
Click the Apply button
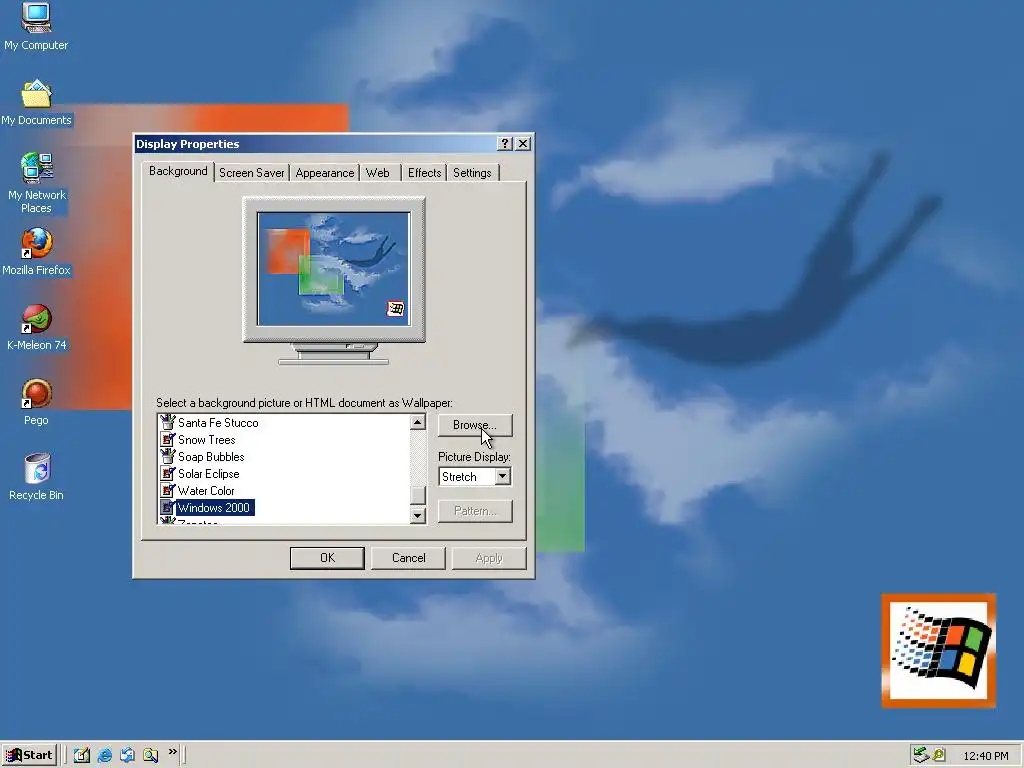488,558
